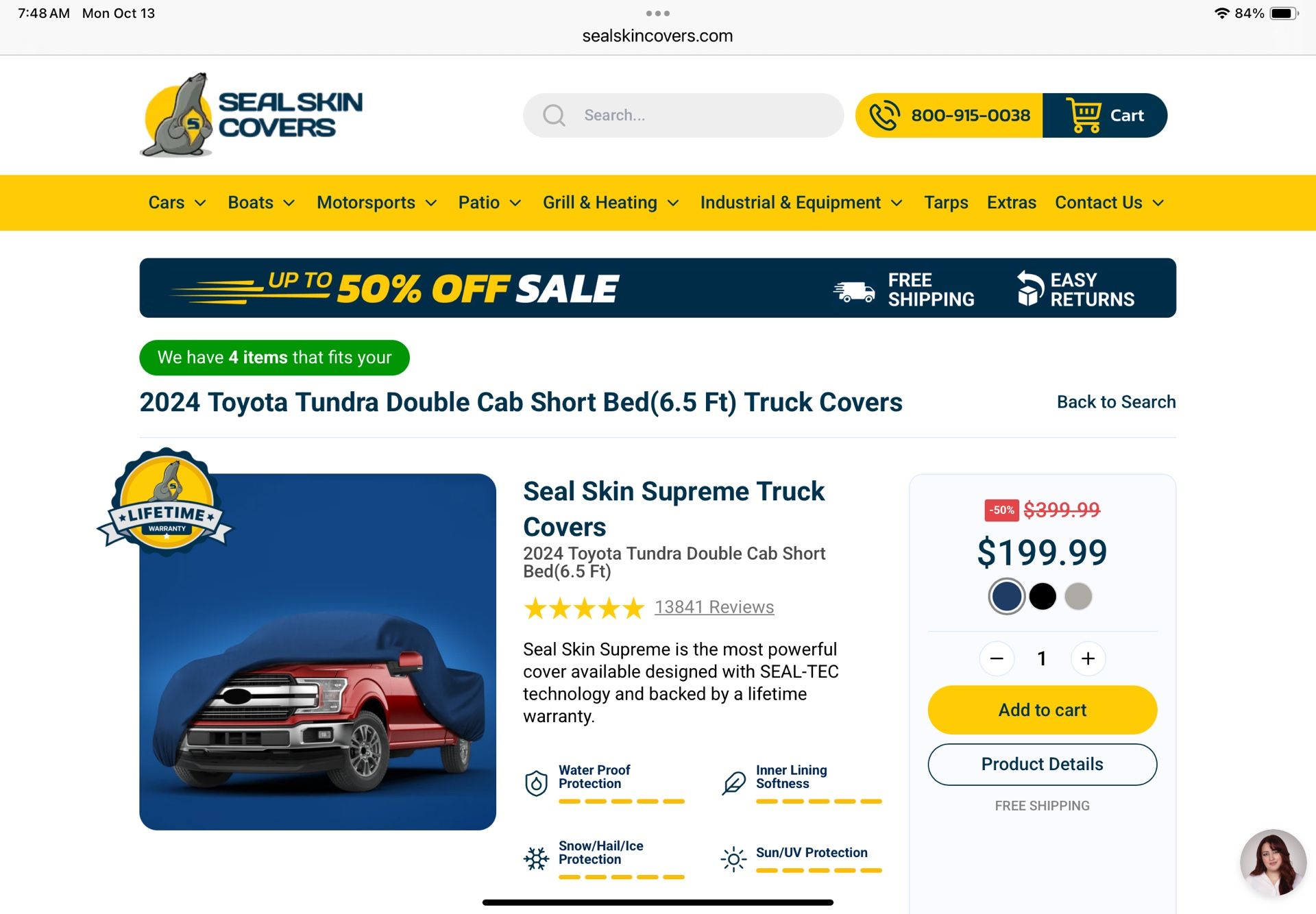Expand the Cars dropdown menu
The width and height of the screenshot is (1316, 914).
coord(177,203)
